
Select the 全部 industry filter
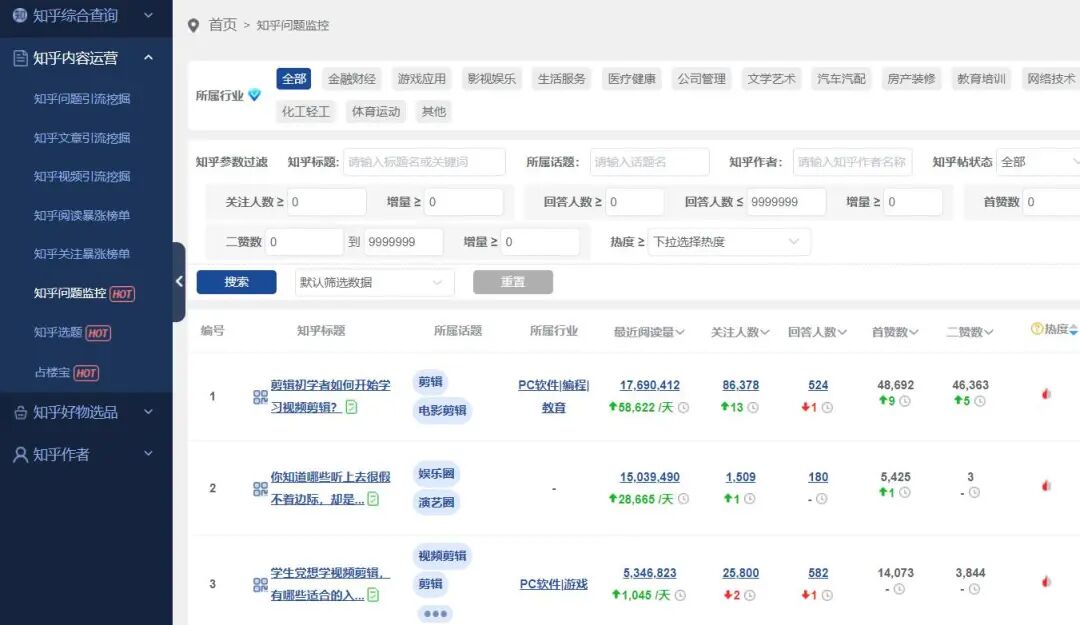pos(294,79)
